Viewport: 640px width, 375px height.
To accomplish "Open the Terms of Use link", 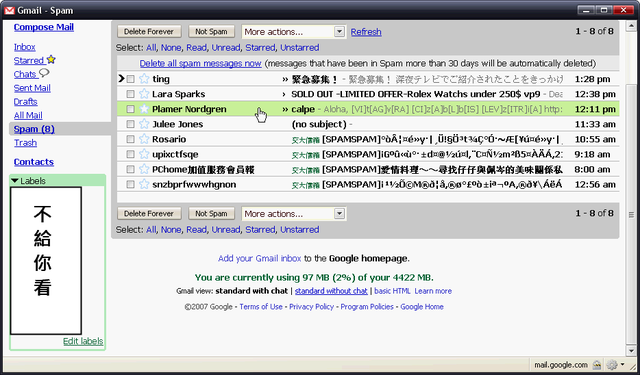I will coord(261,306).
